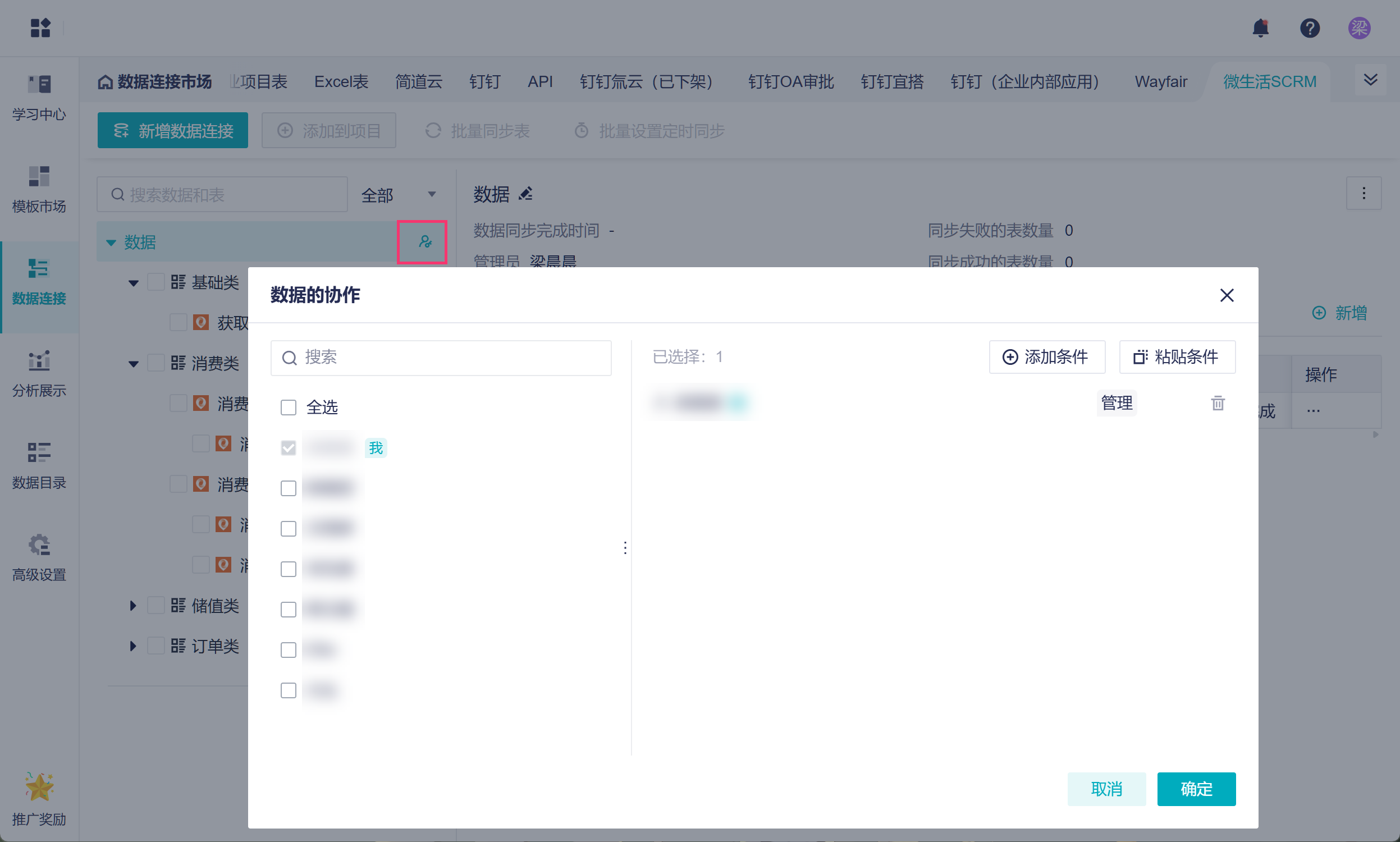Click the app grid logo icon

[x=40, y=28]
